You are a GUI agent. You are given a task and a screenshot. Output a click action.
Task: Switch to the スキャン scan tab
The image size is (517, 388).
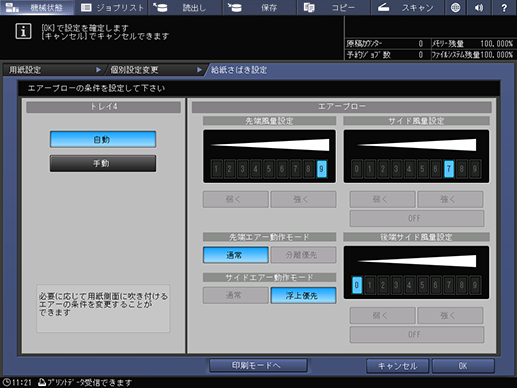pos(408,7)
